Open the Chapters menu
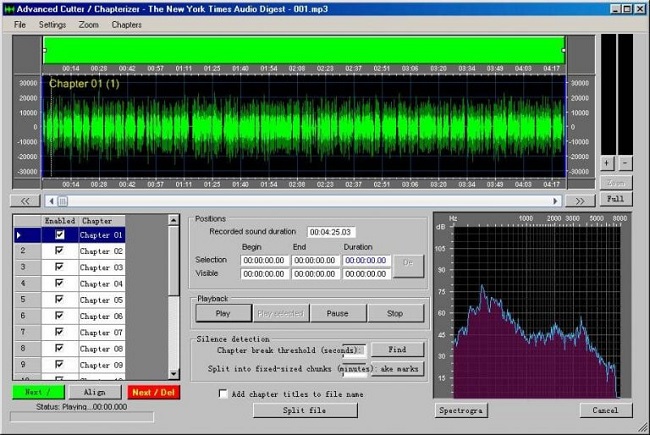 [126, 25]
